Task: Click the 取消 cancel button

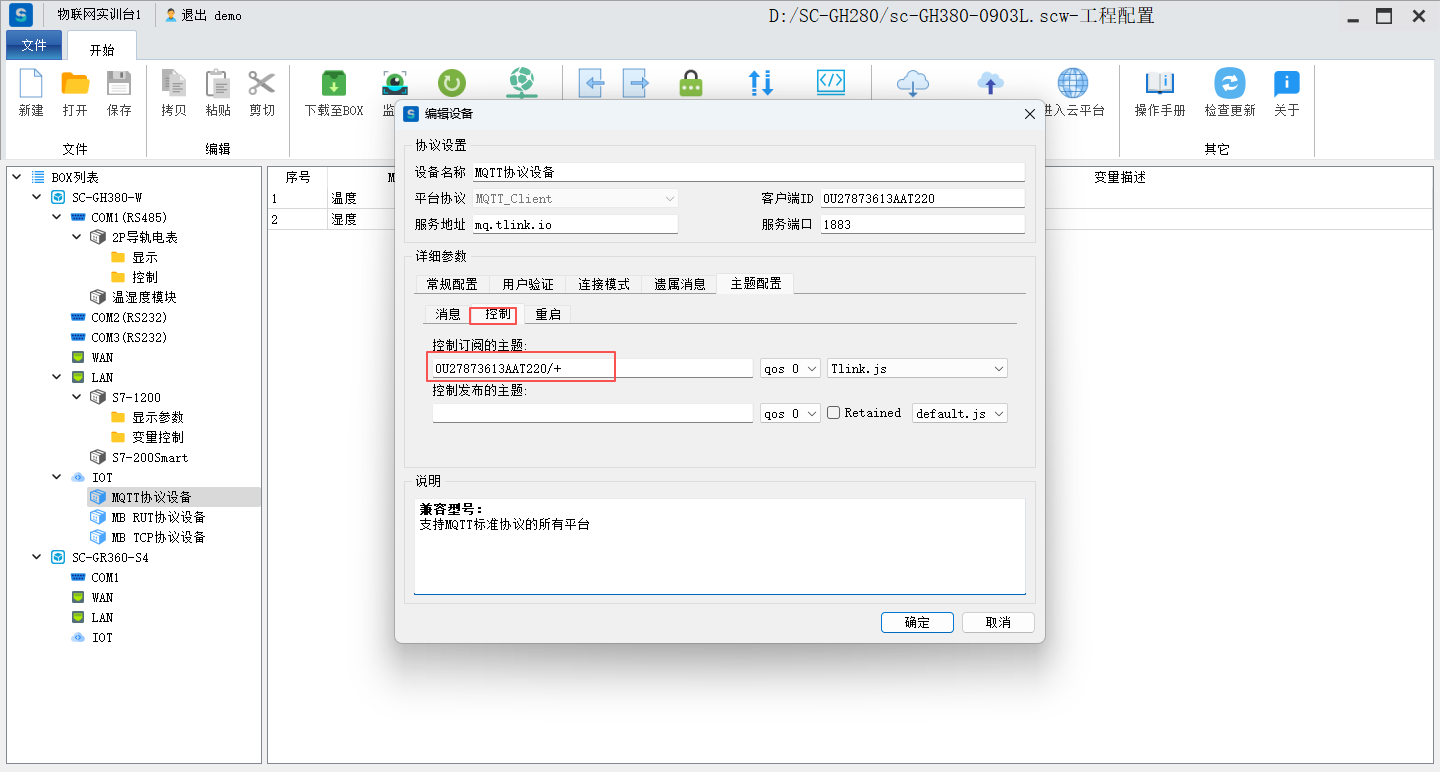Action: 997,622
